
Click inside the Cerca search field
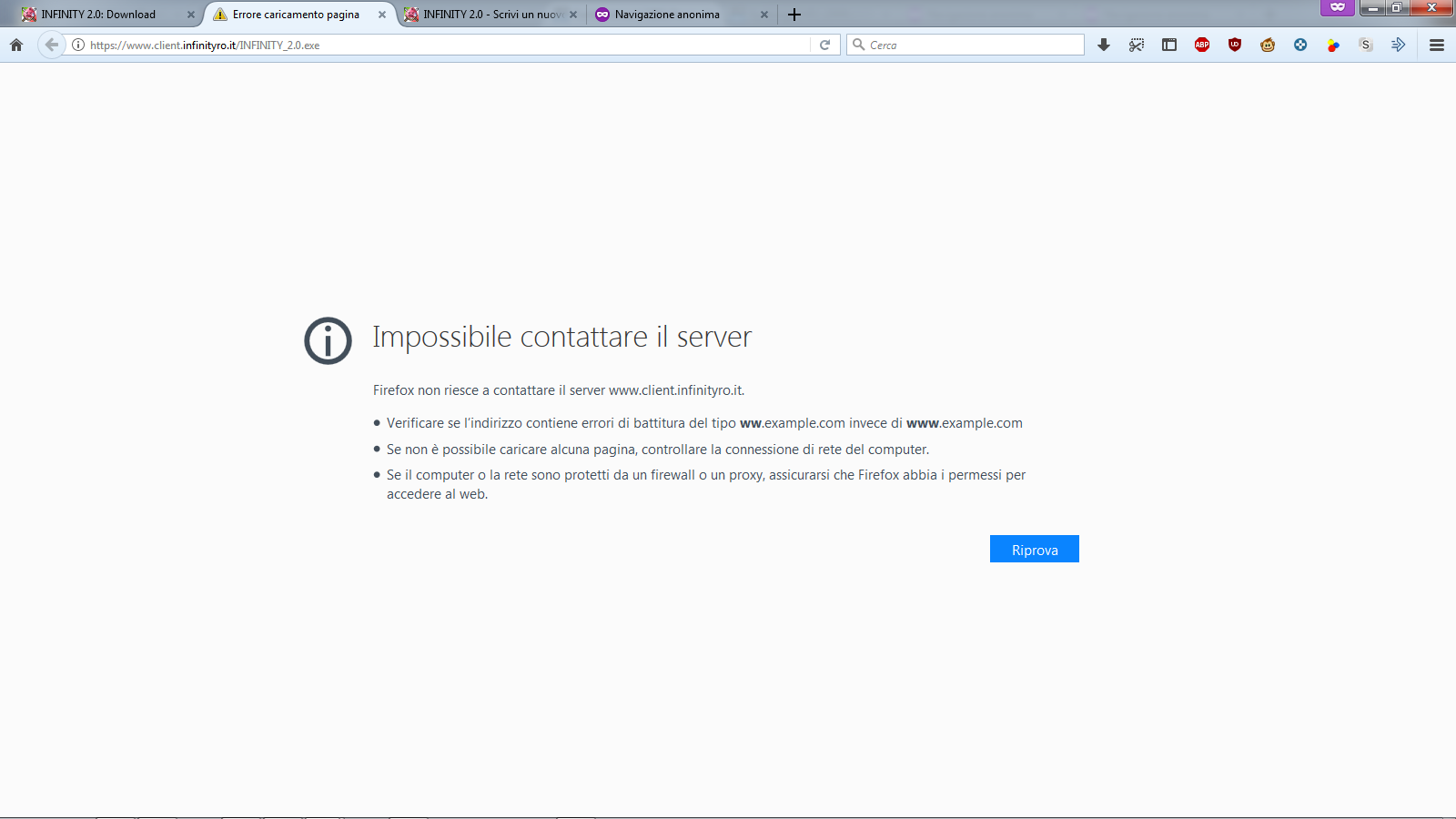(974, 45)
